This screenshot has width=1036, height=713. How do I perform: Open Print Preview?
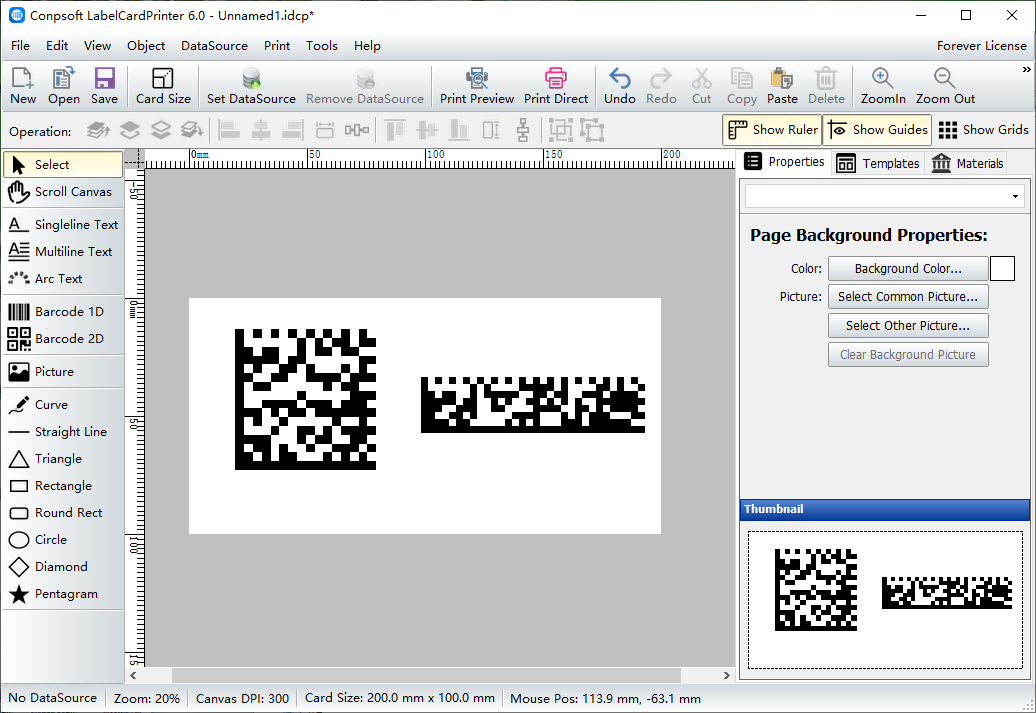point(476,86)
